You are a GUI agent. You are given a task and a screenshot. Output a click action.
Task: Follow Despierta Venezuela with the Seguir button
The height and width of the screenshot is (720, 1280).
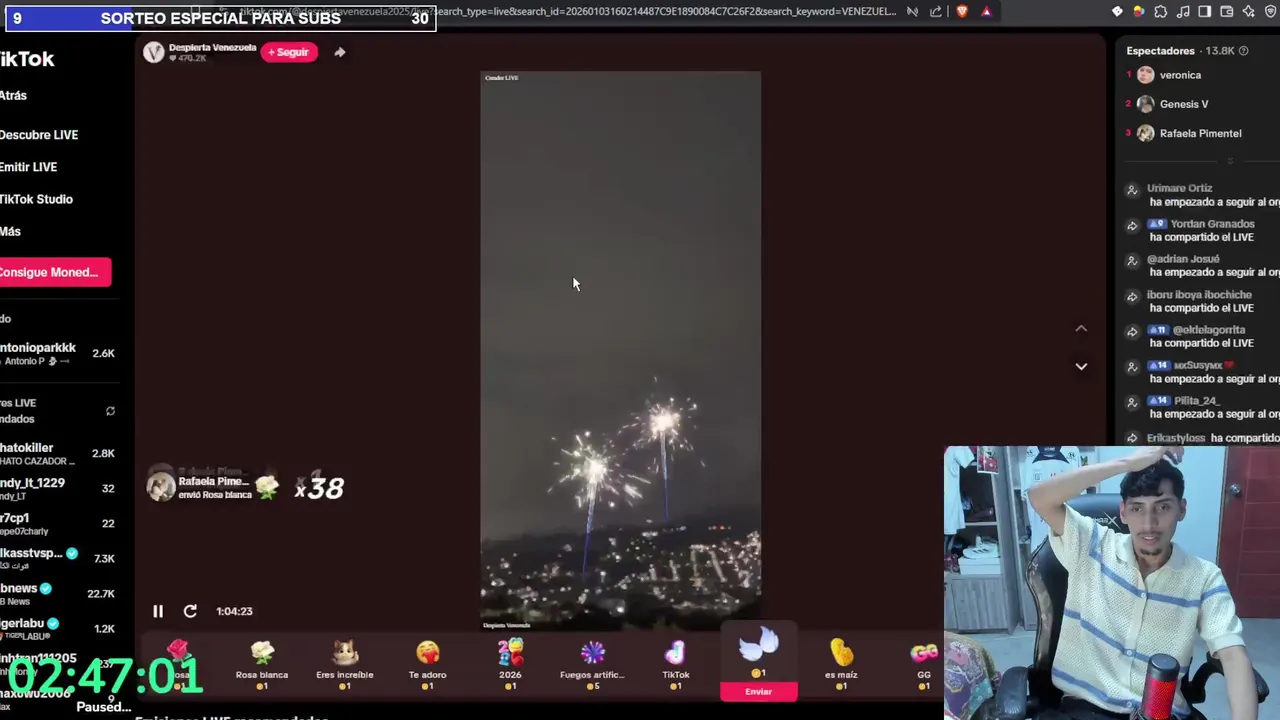[289, 52]
